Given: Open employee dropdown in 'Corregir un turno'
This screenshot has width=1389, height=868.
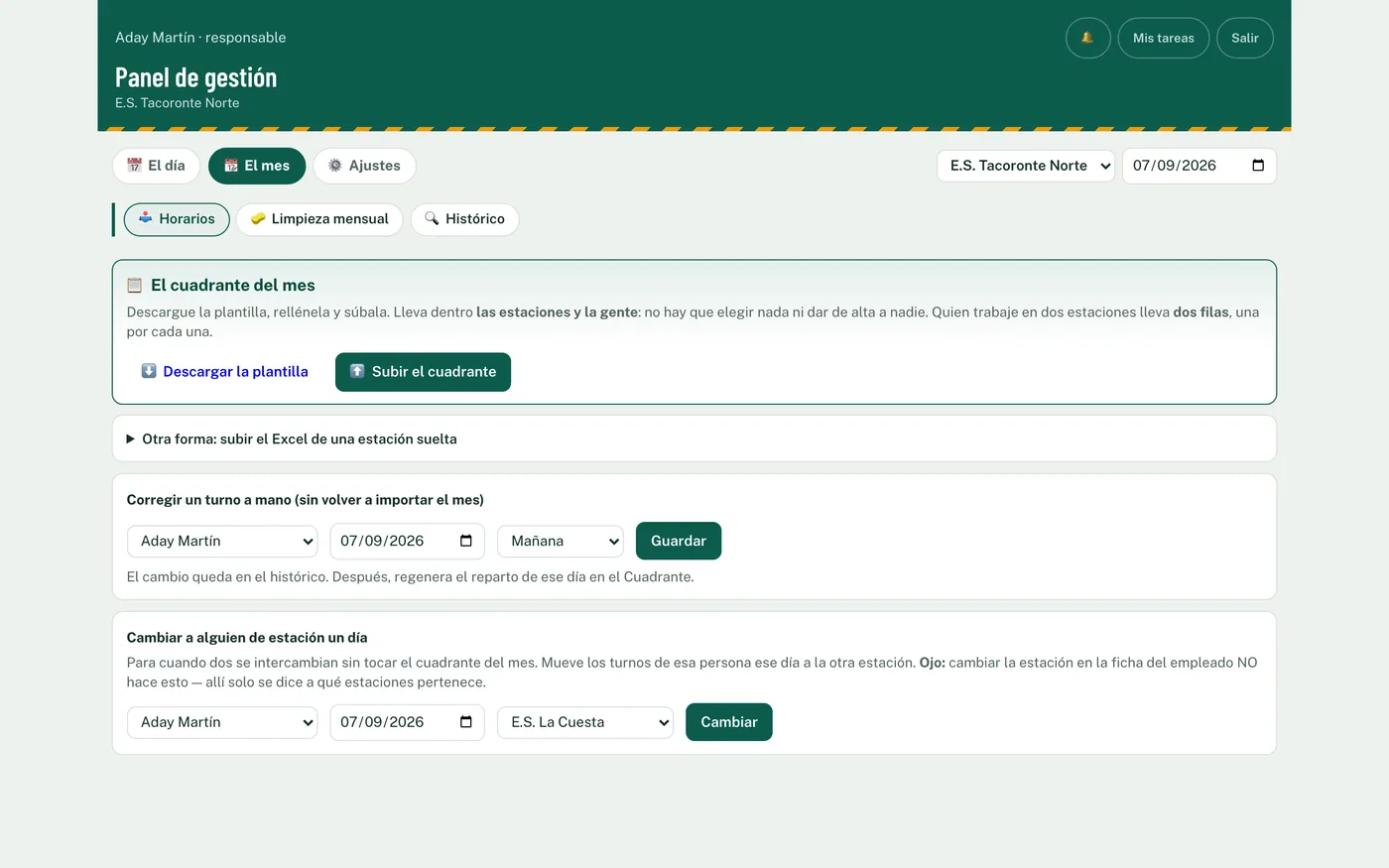Looking at the screenshot, I should 222,541.
